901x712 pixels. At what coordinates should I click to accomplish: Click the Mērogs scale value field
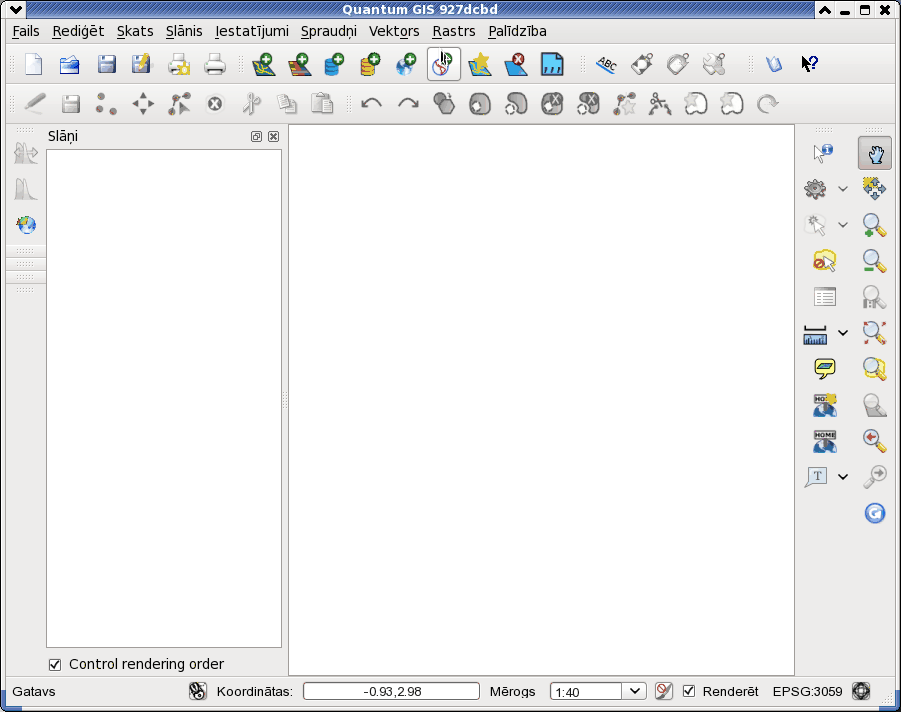coord(586,691)
